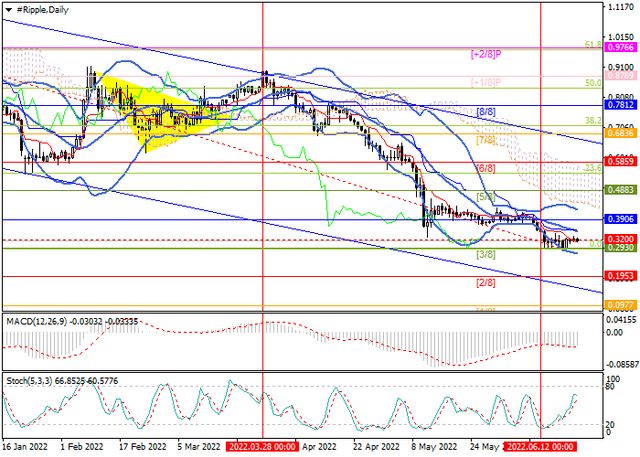The height and width of the screenshot is (457, 640).
Task: Select the 2022.03.28 00:00 date marker
Action: (262, 447)
